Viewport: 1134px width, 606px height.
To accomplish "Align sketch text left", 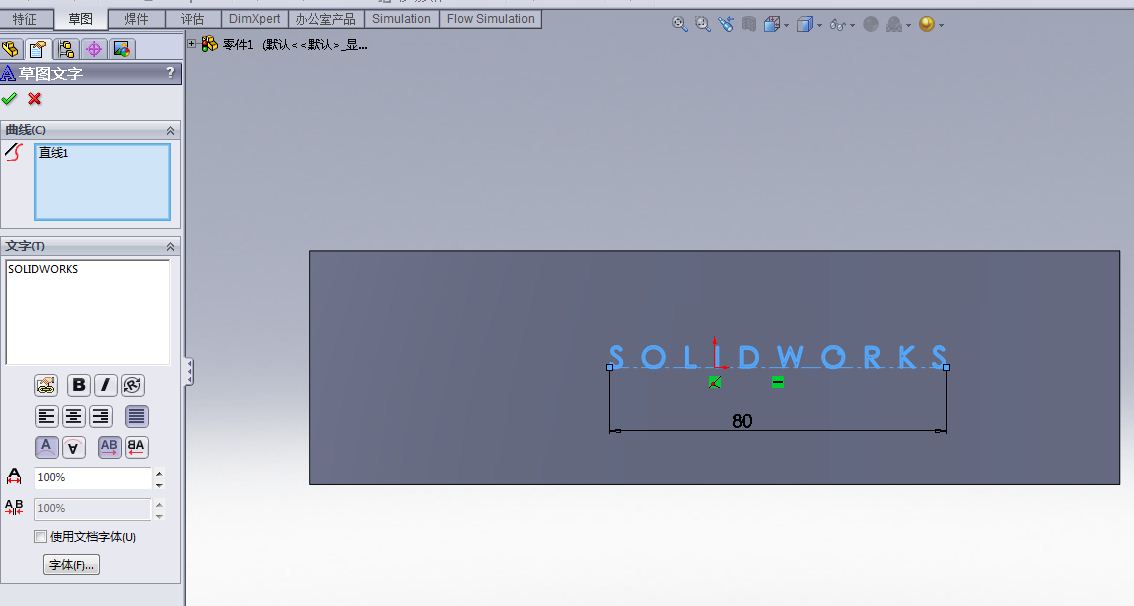I will tap(46, 416).
